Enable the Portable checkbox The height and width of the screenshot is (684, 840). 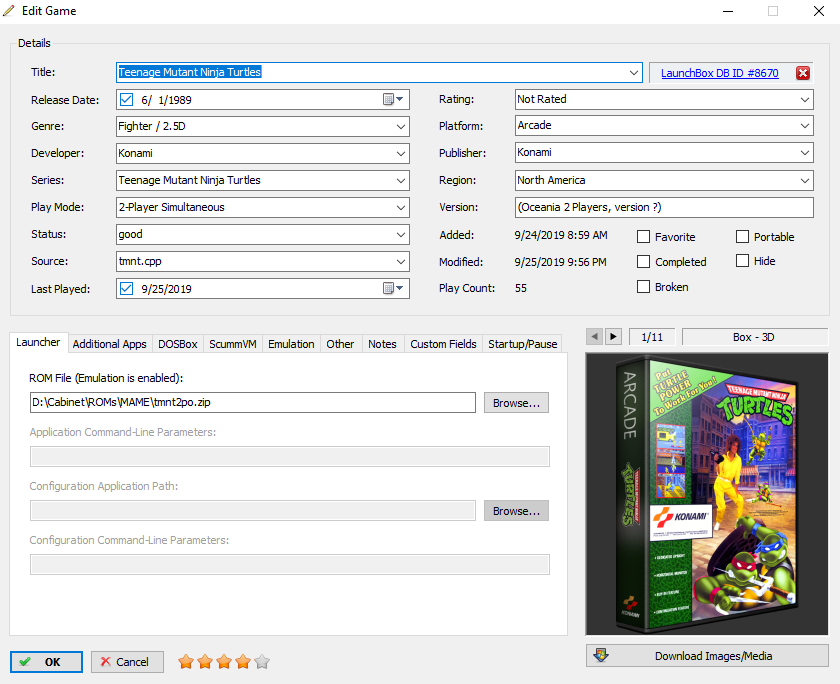tap(742, 237)
